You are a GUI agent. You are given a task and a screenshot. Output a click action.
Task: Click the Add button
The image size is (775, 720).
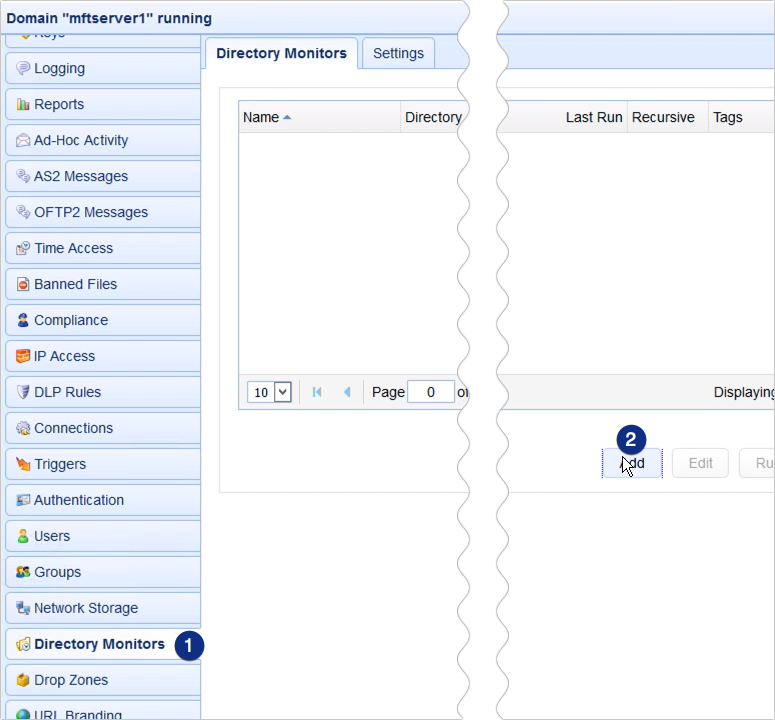pyautogui.click(x=632, y=463)
